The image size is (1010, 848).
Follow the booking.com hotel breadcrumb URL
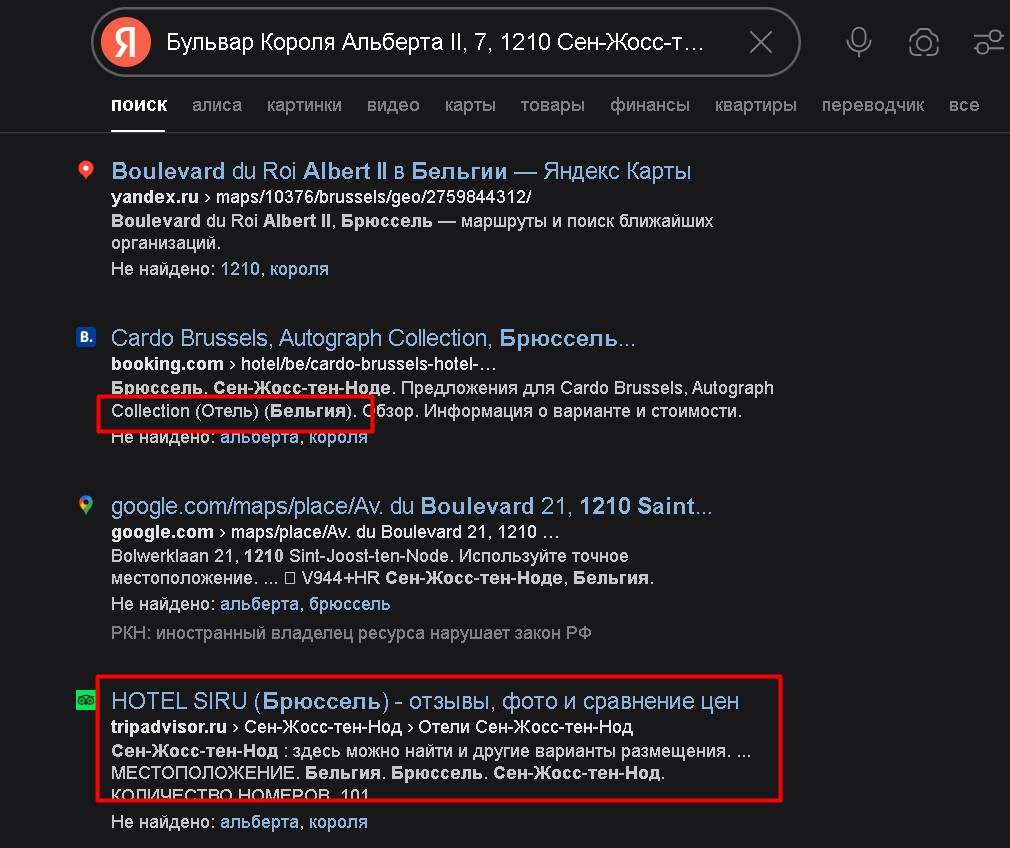(x=303, y=364)
